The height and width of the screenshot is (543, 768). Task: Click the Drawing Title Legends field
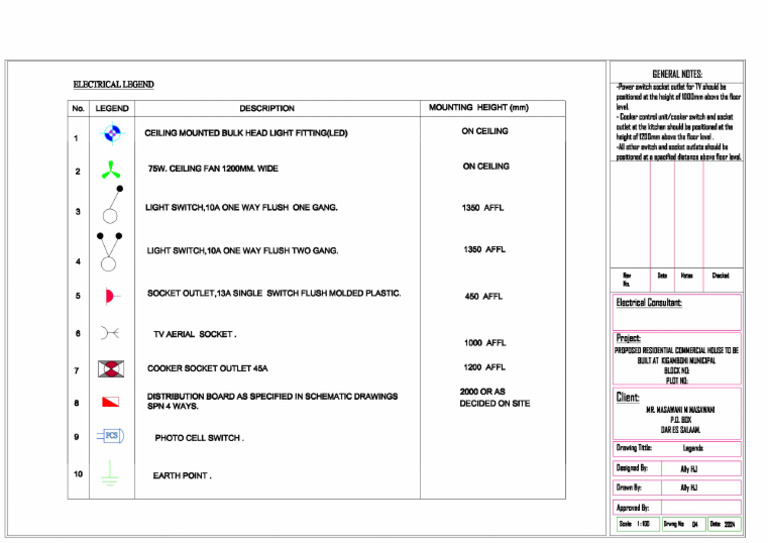pos(677,448)
